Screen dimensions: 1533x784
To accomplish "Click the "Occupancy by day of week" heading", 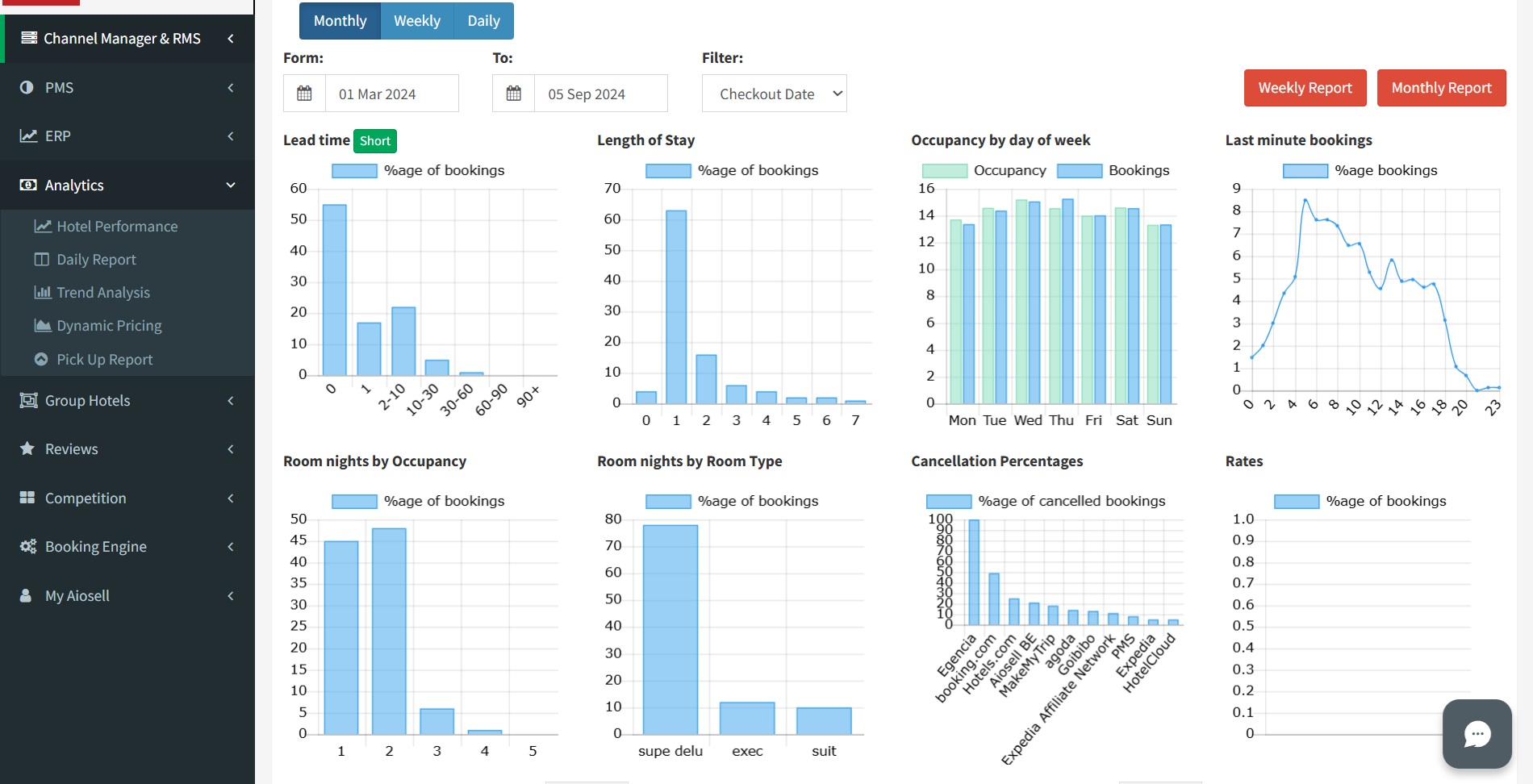I will (1000, 140).
